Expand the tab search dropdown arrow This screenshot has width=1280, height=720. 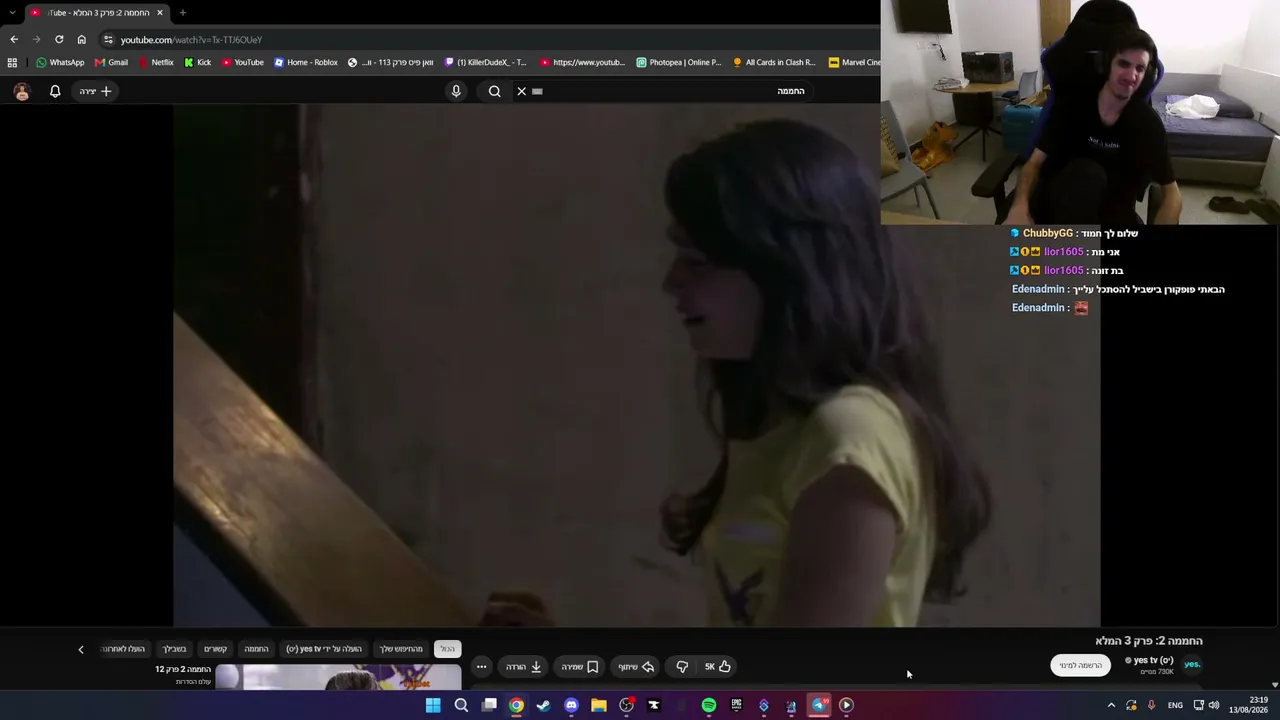tap(12, 13)
